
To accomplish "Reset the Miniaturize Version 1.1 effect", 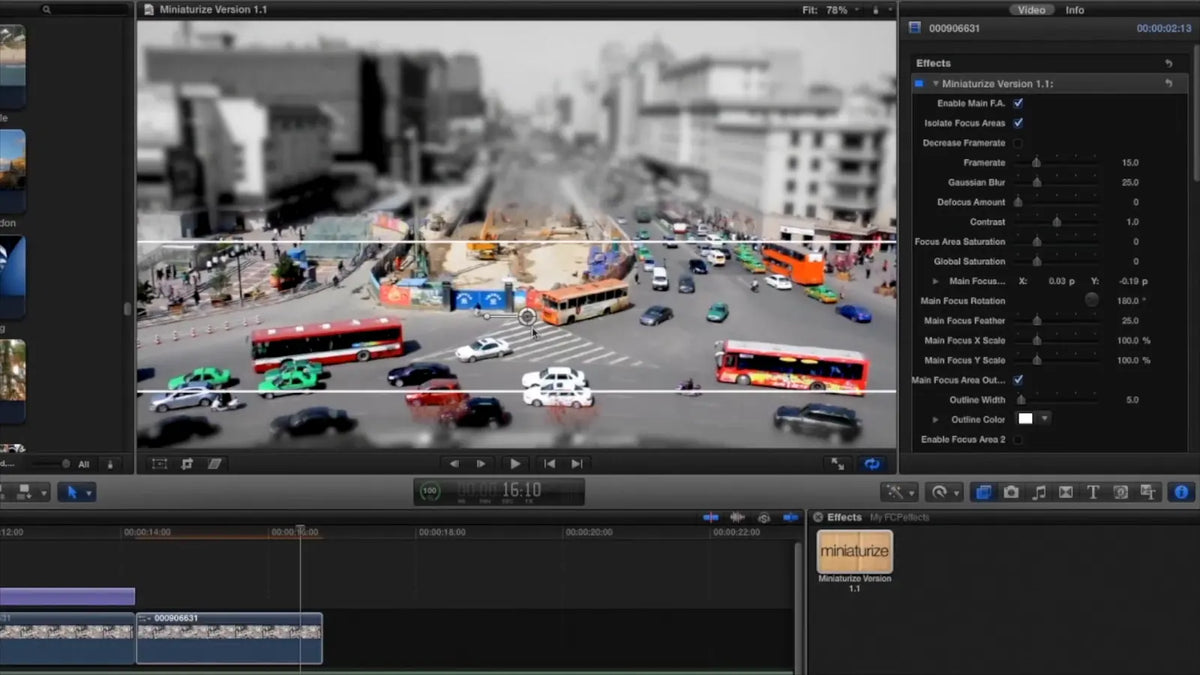I will tap(1168, 83).
